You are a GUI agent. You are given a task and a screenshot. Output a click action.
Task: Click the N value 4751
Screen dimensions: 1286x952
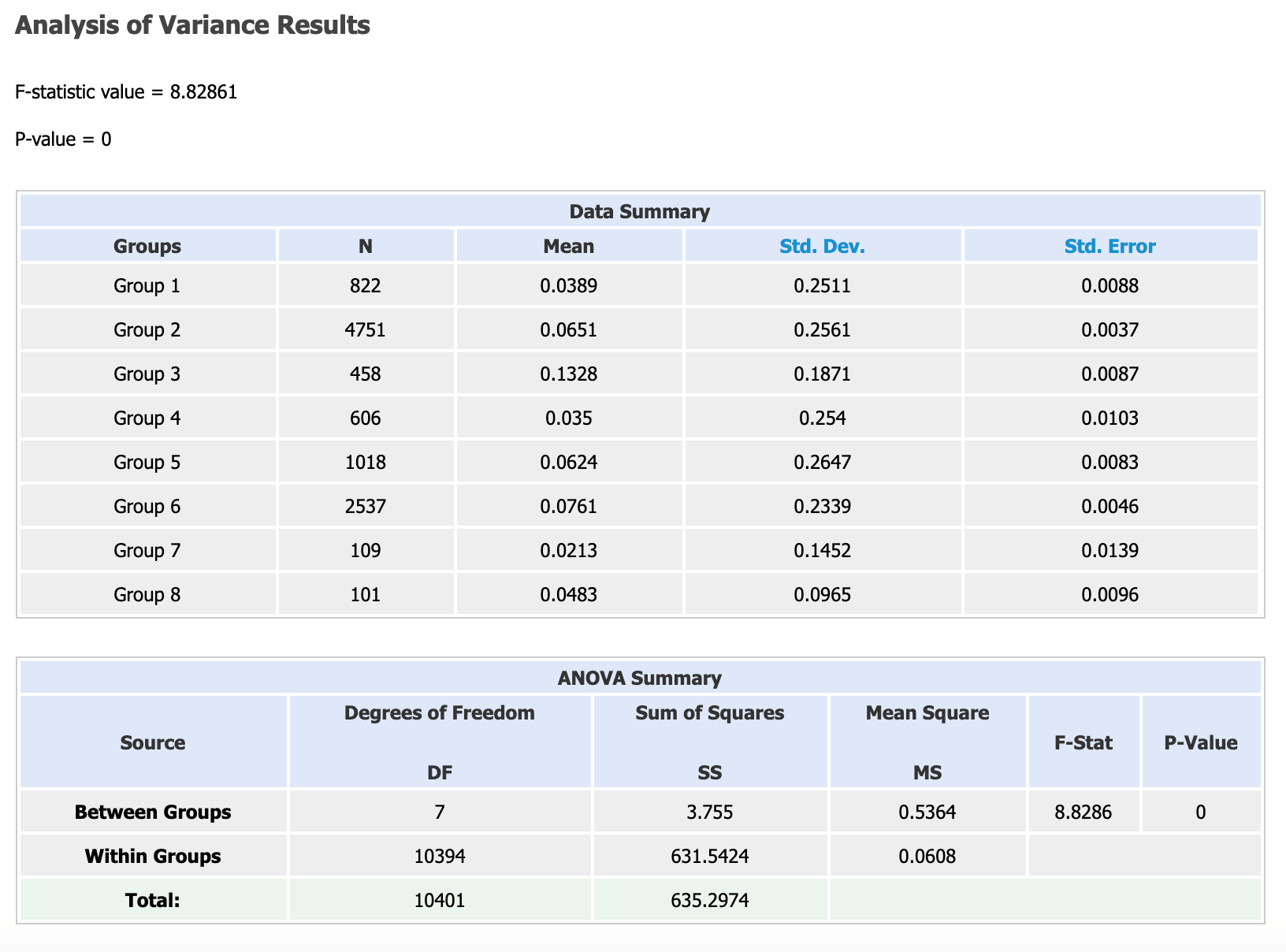pos(366,329)
